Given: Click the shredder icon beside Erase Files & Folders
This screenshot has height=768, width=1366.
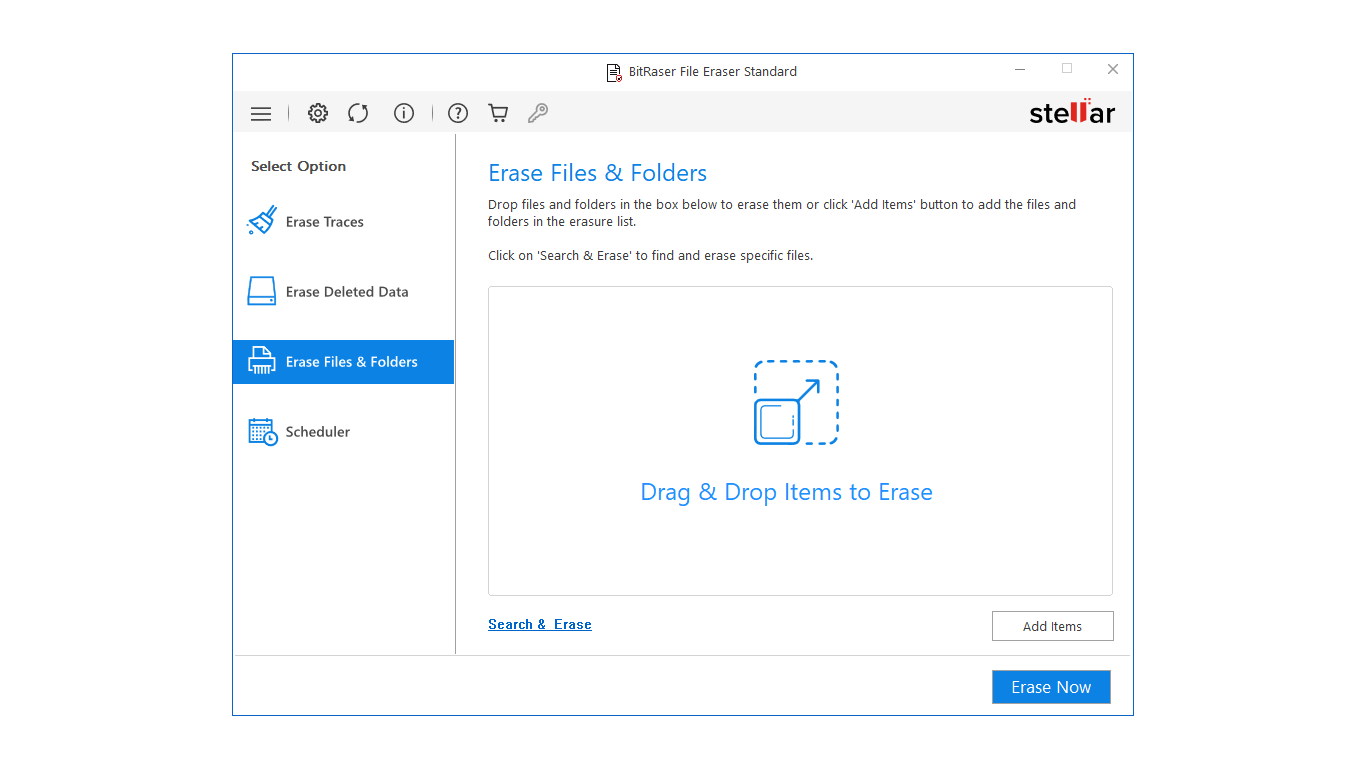Looking at the screenshot, I should tap(262, 361).
